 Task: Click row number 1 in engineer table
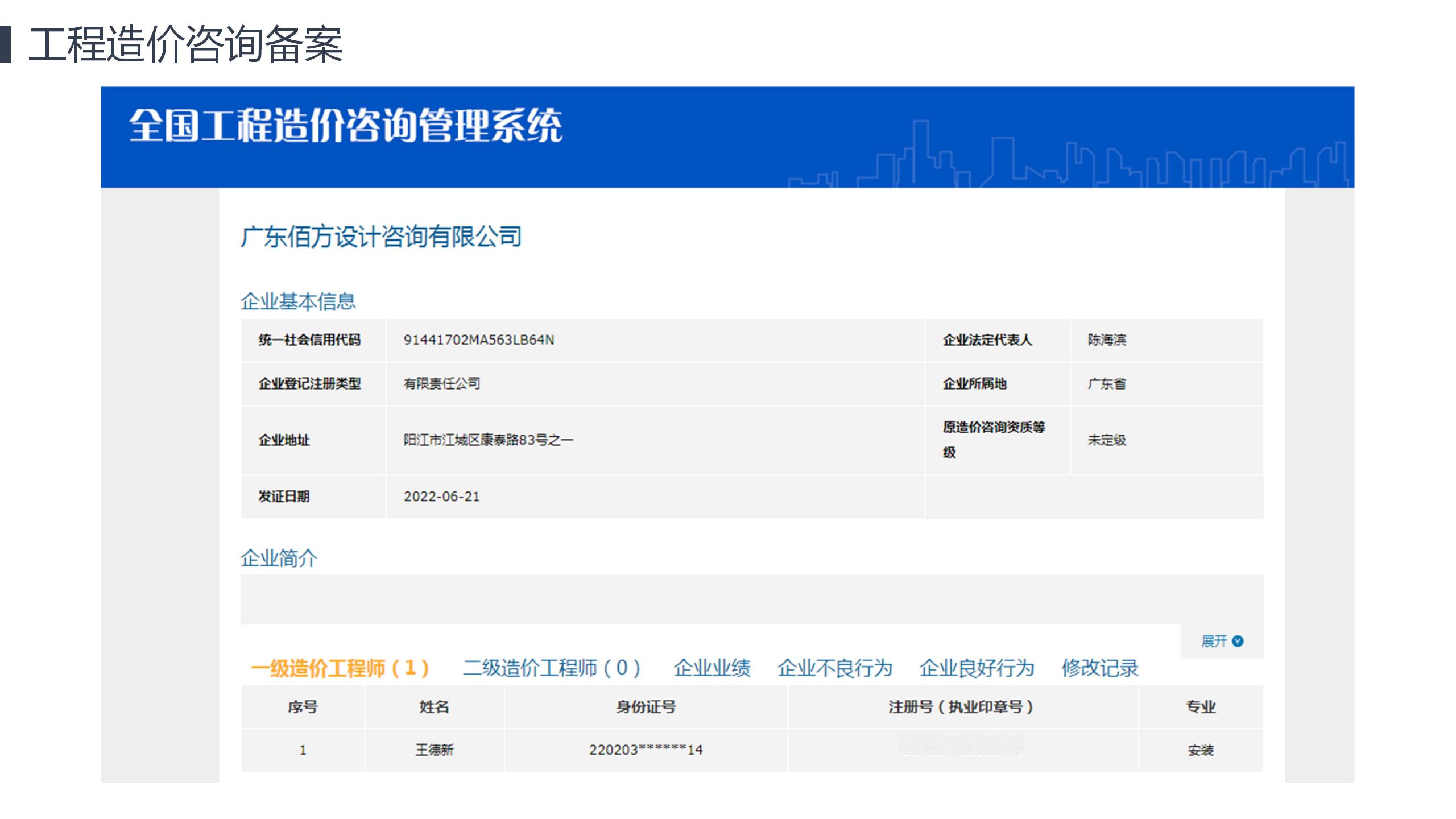pyautogui.click(x=303, y=750)
